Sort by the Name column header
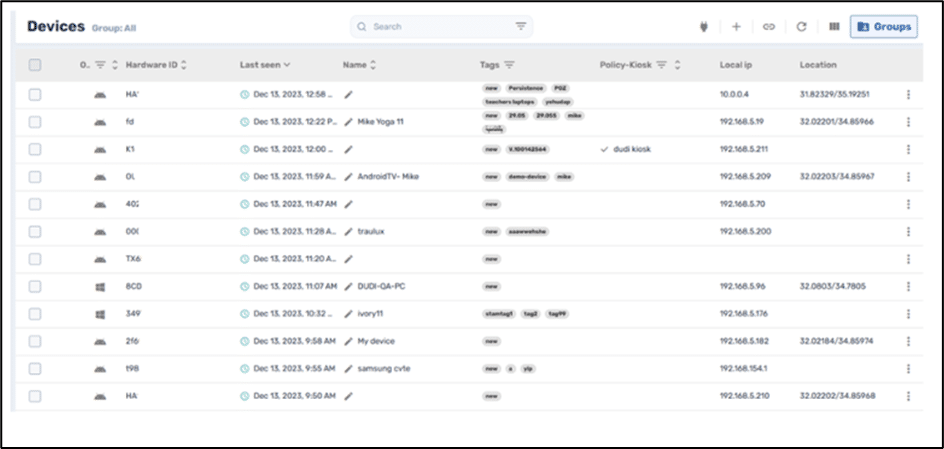 [373, 65]
